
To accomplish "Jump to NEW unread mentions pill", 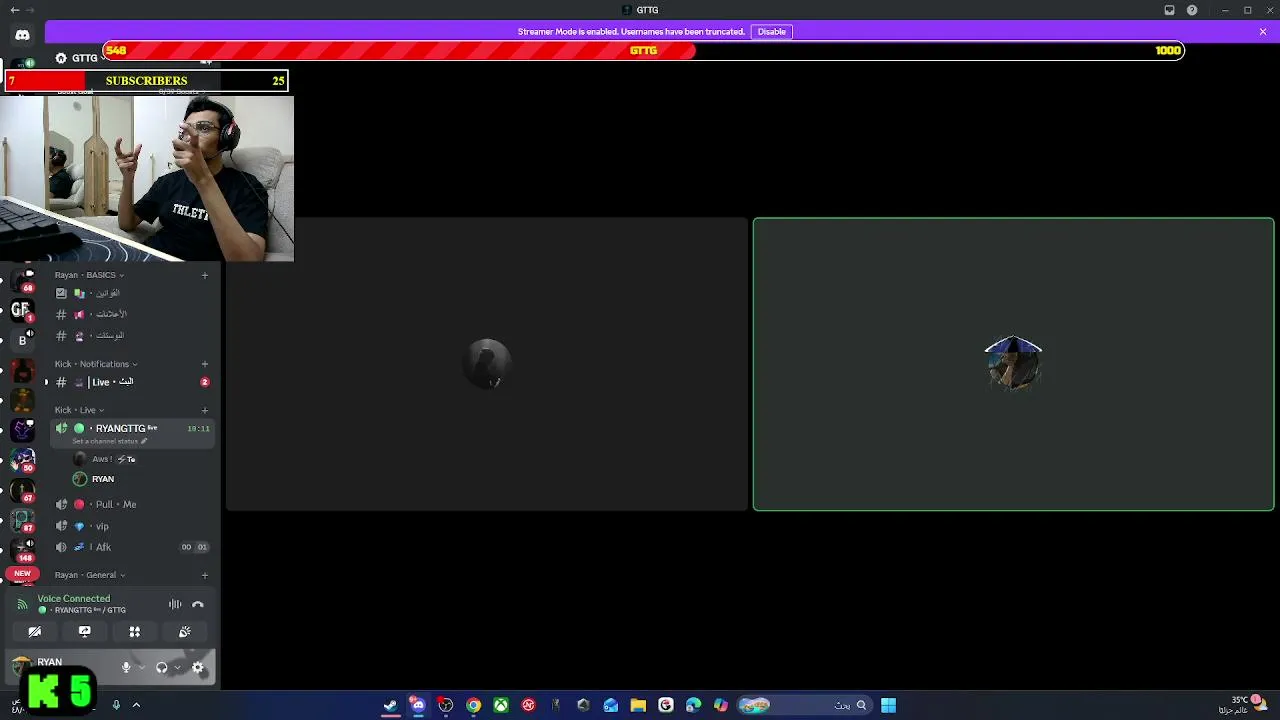I will [x=22, y=574].
